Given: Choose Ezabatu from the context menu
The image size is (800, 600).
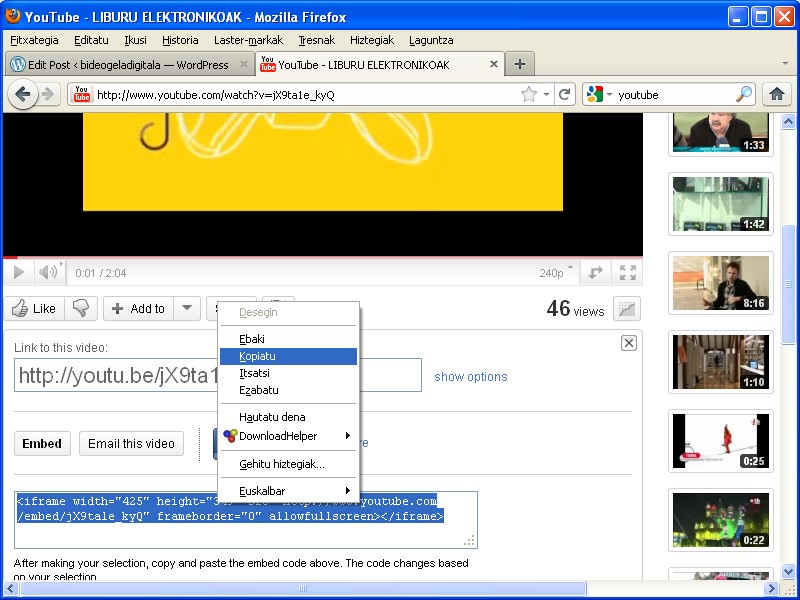Looking at the screenshot, I should pos(288,390).
